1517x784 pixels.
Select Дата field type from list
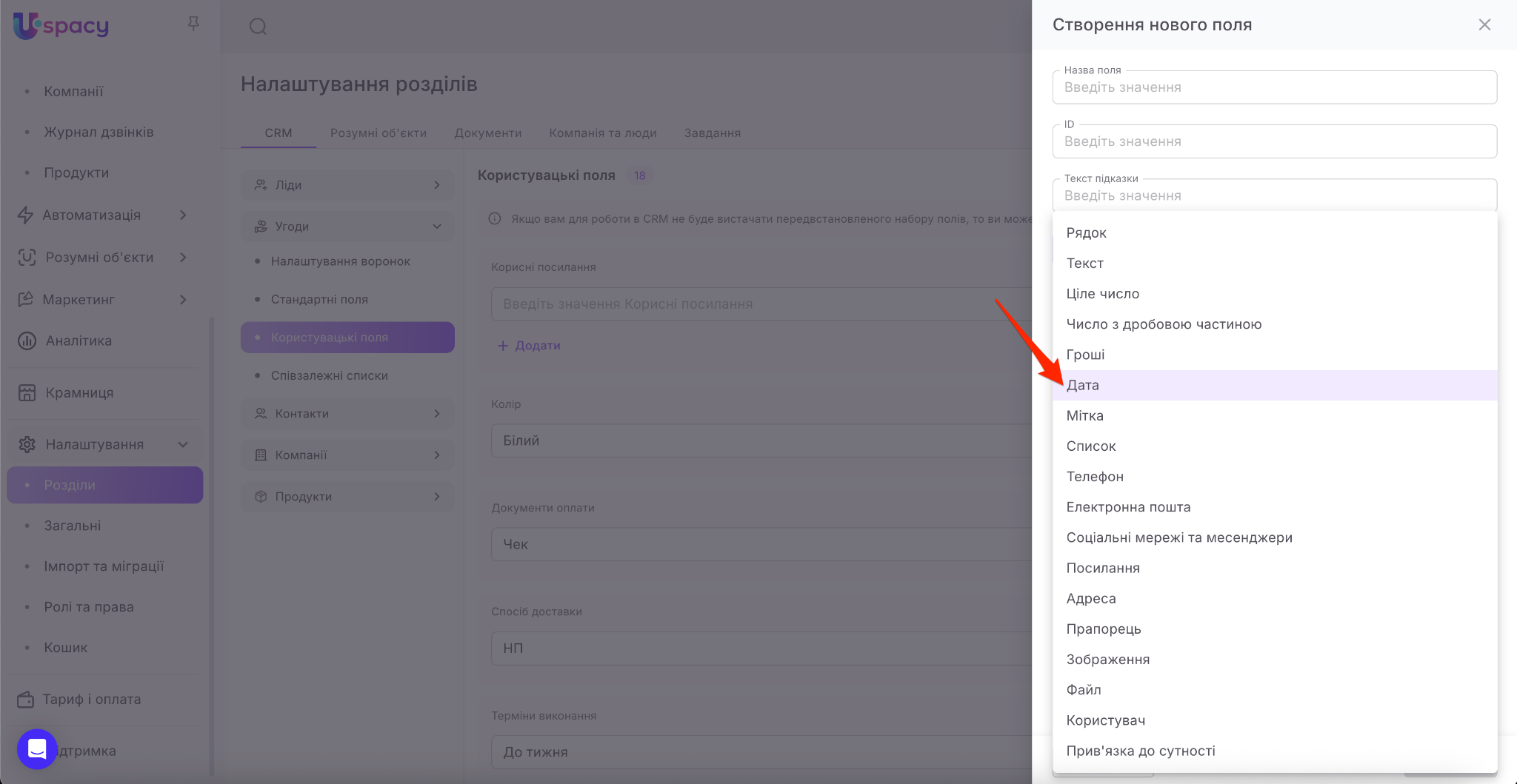coord(1083,386)
